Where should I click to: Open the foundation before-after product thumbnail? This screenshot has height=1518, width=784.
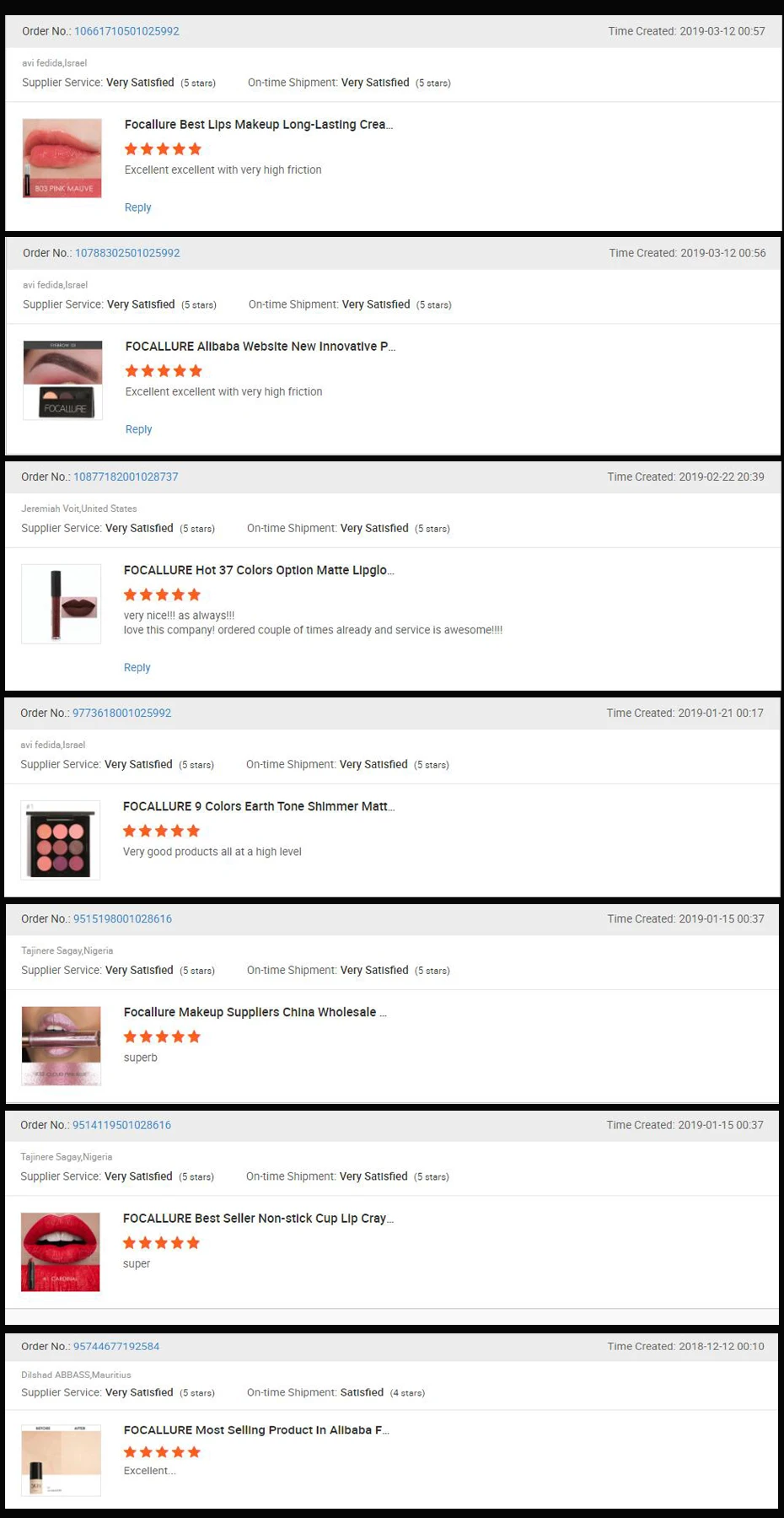[62, 1461]
